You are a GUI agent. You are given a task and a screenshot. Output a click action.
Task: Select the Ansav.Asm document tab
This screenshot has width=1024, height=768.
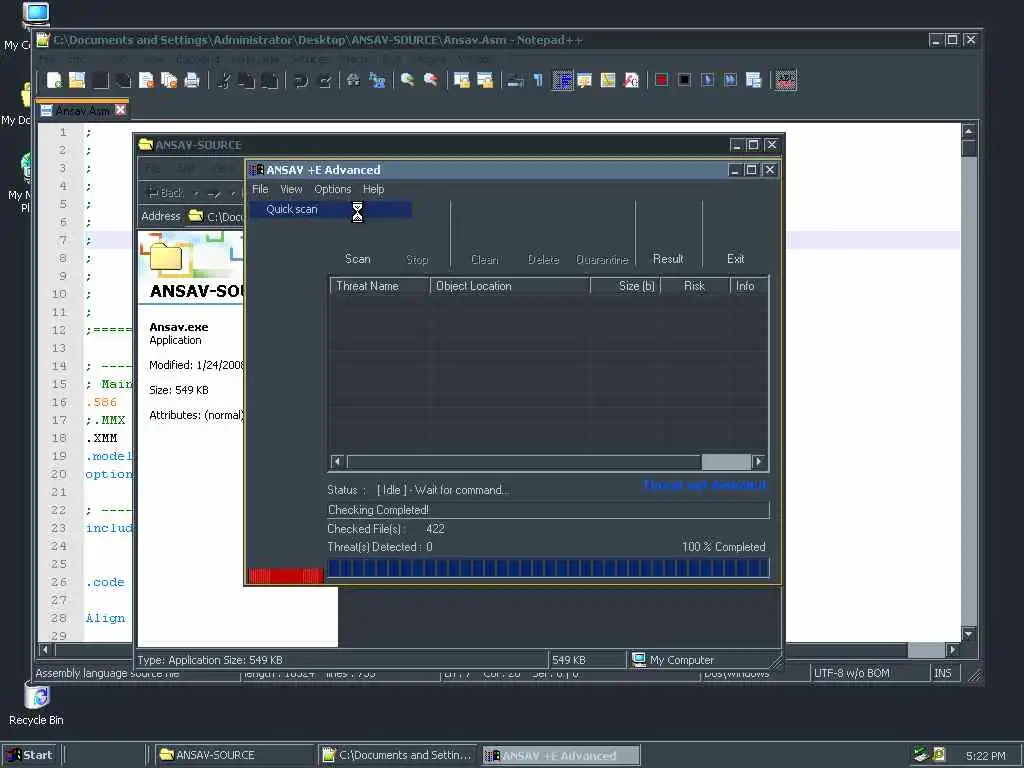pyautogui.click(x=83, y=110)
